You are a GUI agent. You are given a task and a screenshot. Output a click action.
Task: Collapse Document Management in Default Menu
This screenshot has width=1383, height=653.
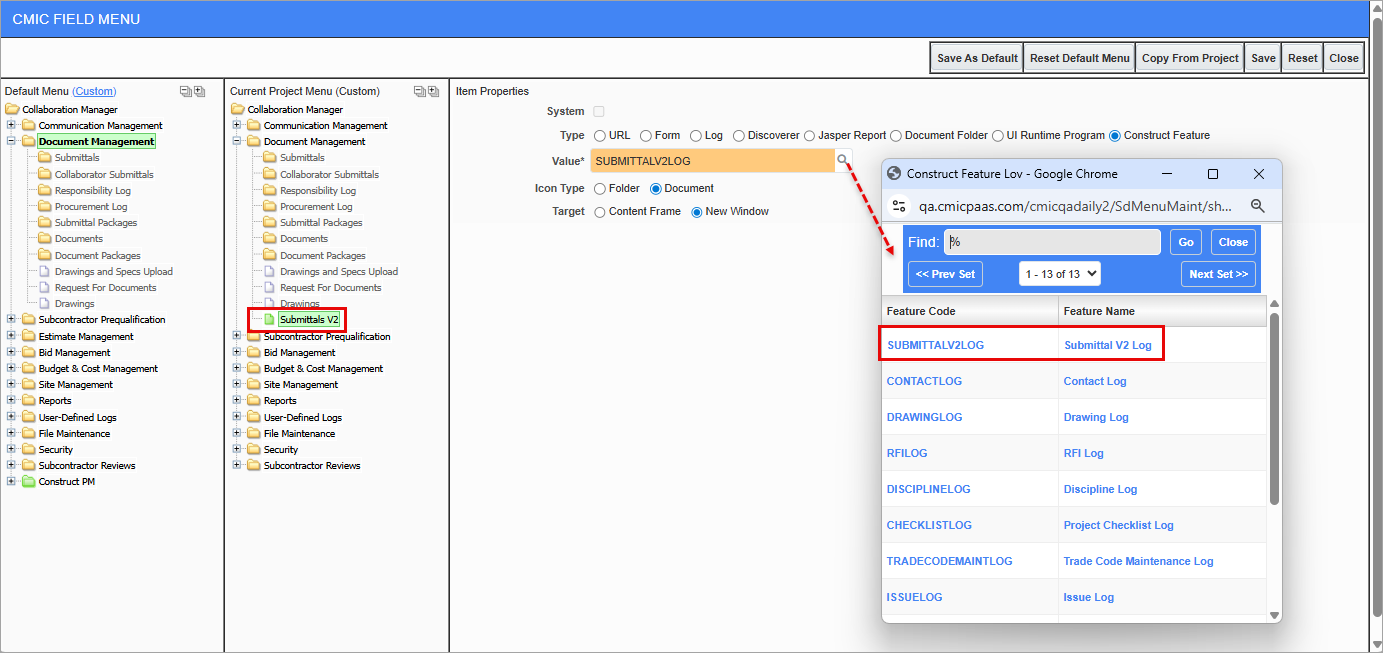(12, 142)
